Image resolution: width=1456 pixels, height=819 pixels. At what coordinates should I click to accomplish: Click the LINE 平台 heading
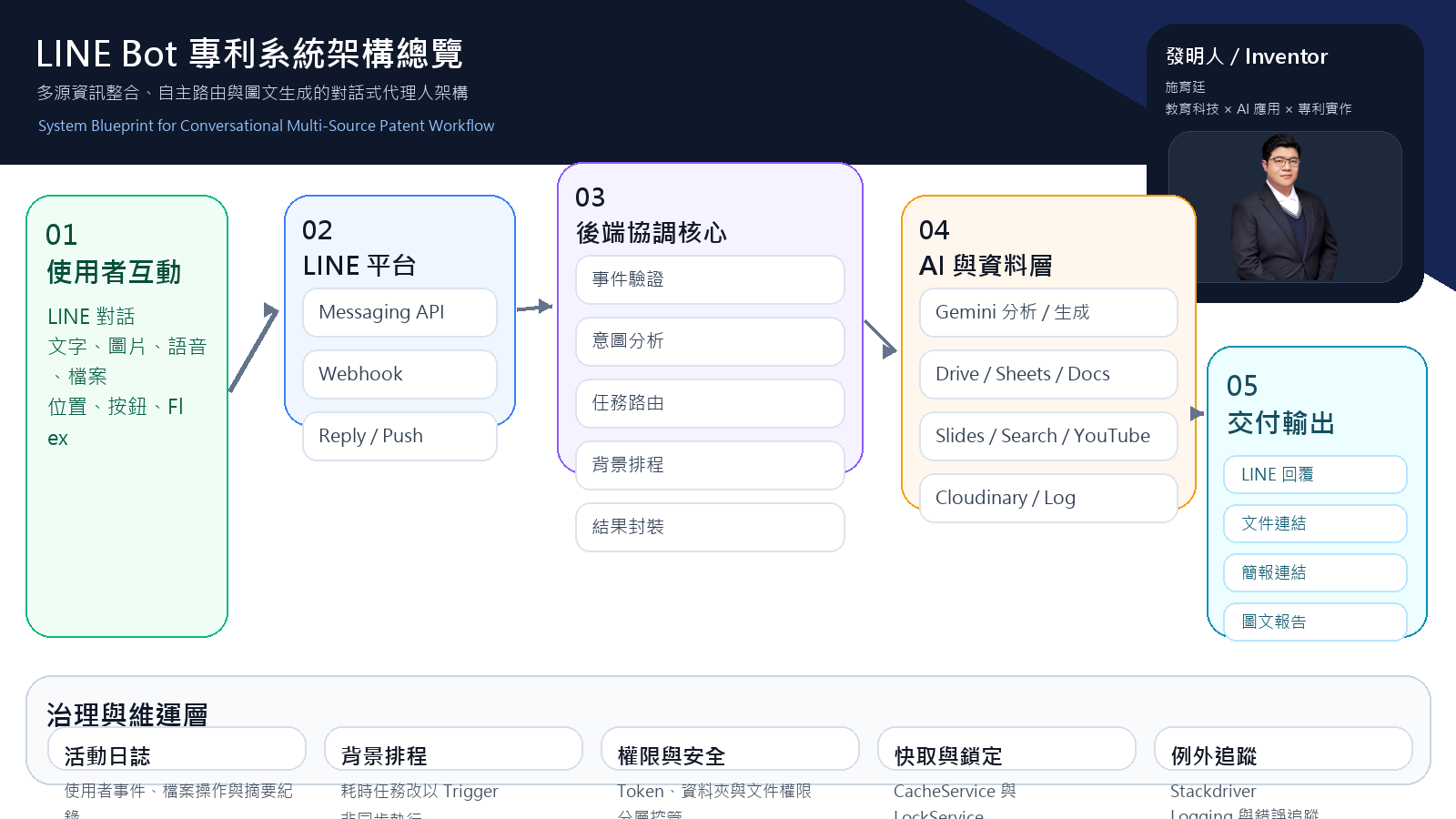point(359,266)
